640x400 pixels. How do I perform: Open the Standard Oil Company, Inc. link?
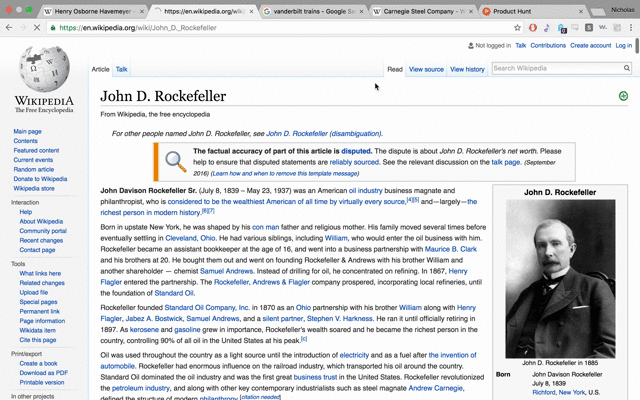[x=207, y=308]
